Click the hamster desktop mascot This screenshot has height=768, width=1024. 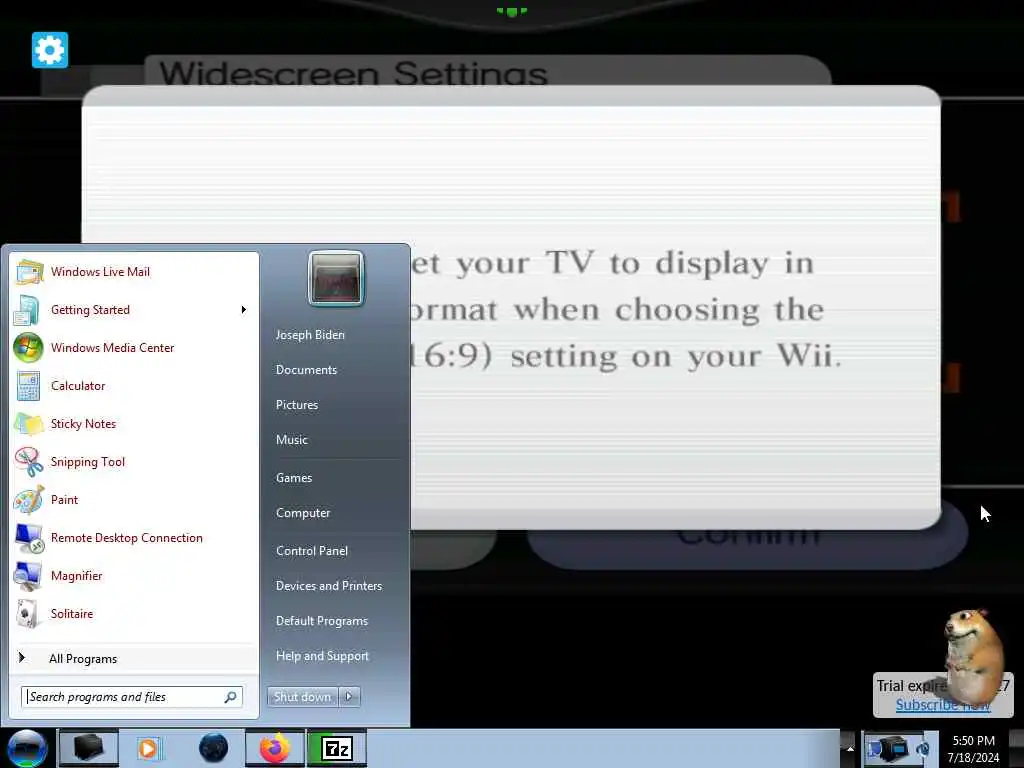coord(973,656)
